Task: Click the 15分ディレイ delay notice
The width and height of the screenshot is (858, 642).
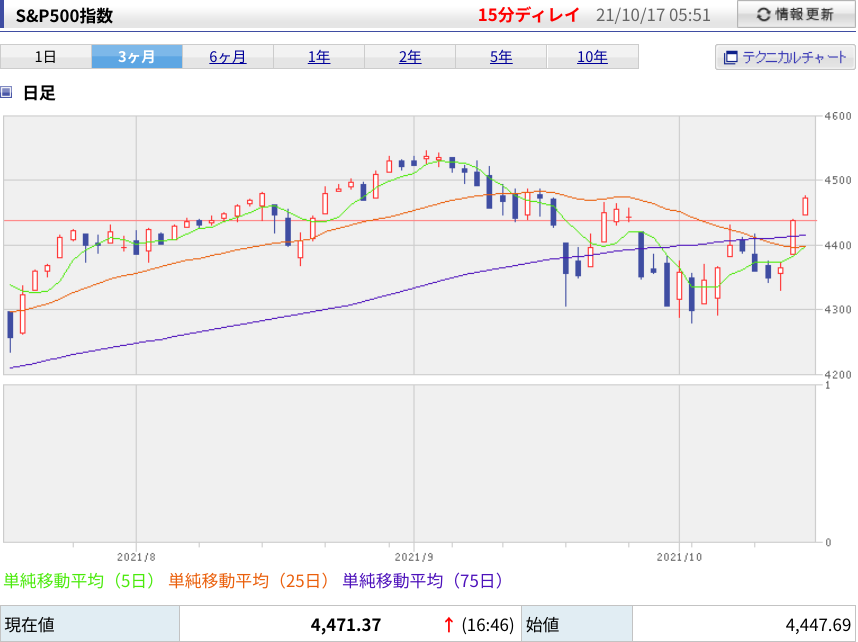Action: tap(528, 15)
